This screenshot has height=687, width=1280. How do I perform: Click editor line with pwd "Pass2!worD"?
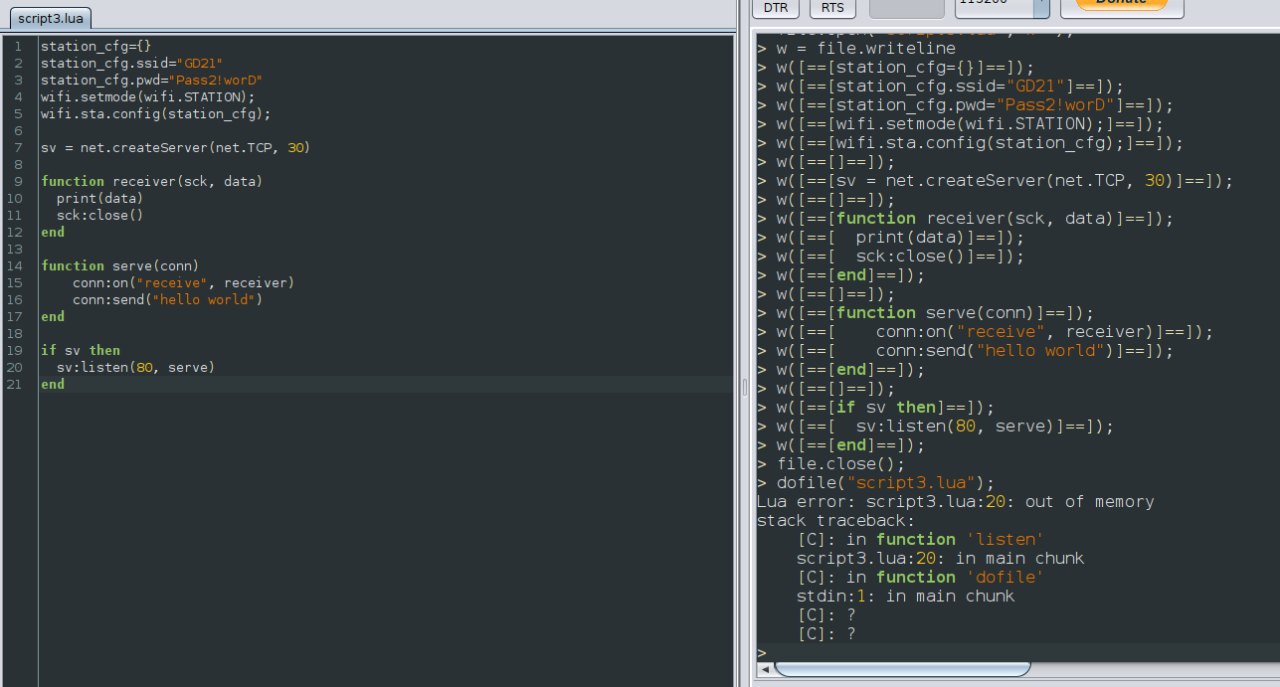pyautogui.click(x=152, y=80)
